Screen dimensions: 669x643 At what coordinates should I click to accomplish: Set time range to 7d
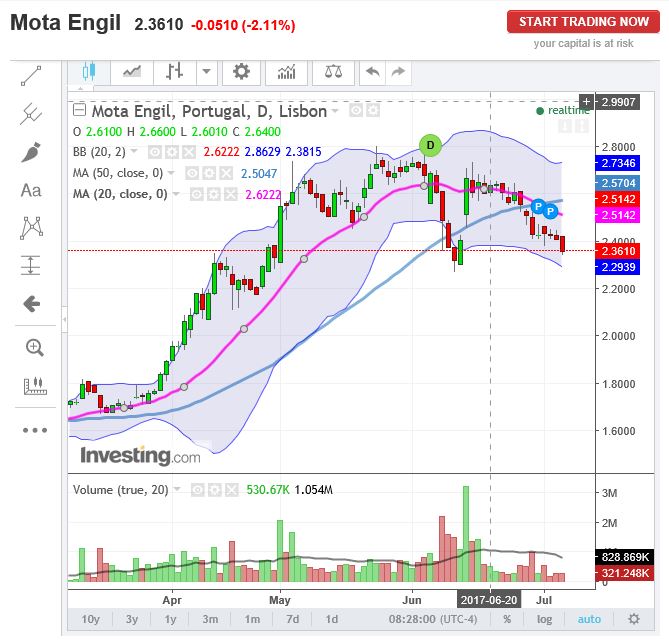tap(293, 619)
